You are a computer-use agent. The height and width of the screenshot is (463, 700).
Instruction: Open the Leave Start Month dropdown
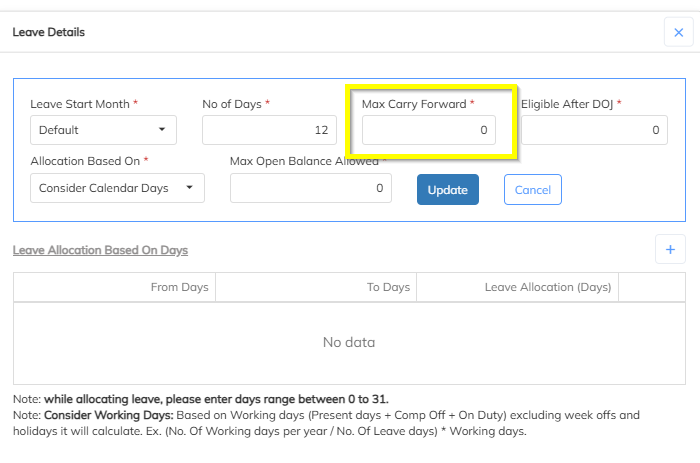(103, 130)
